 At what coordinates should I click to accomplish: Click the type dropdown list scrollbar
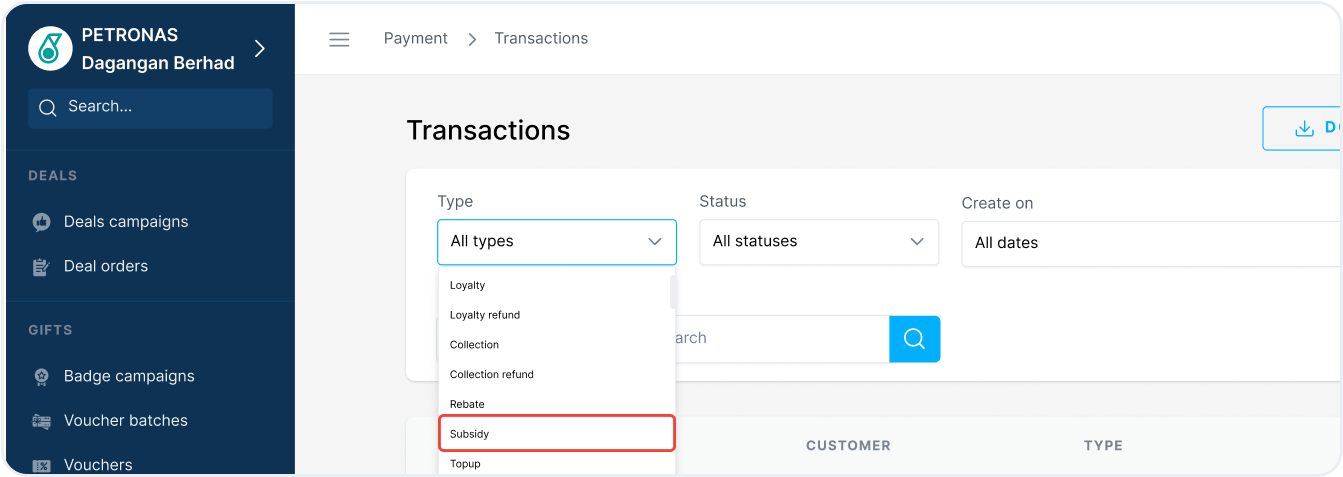point(672,292)
